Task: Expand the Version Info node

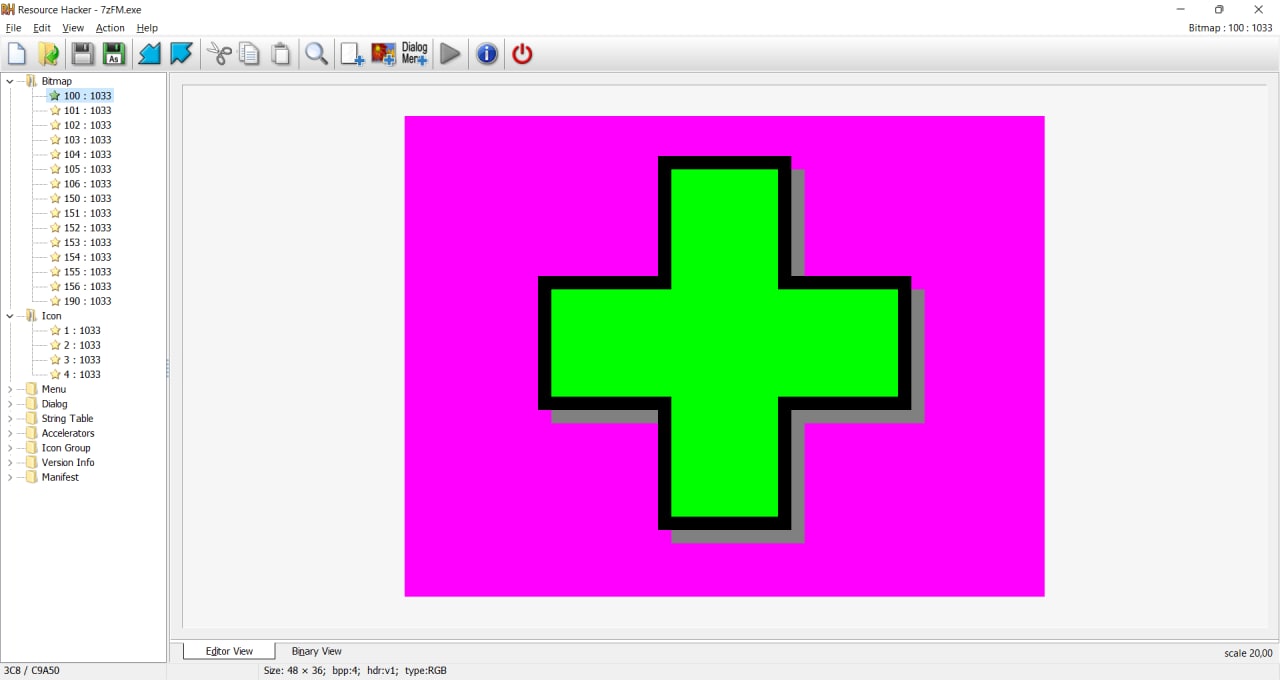Action: tap(10, 463)
